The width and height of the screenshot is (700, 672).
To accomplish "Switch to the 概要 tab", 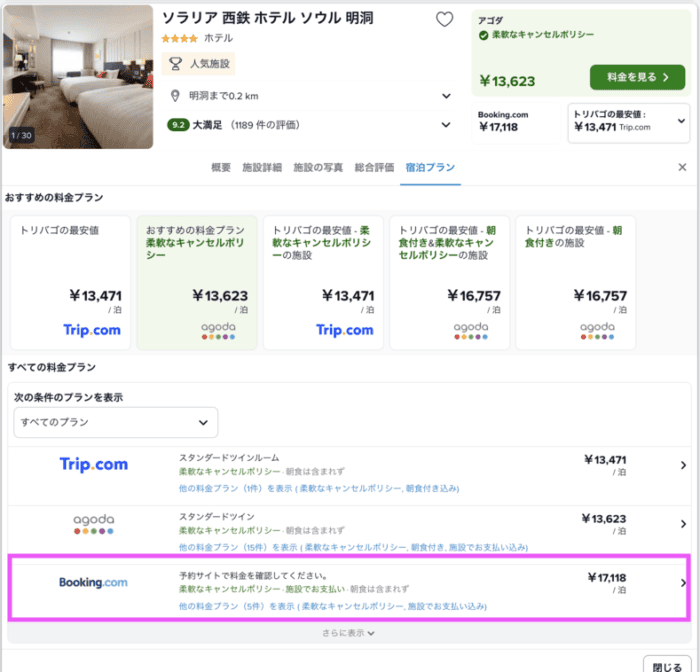I will click(x=221, y=167).
